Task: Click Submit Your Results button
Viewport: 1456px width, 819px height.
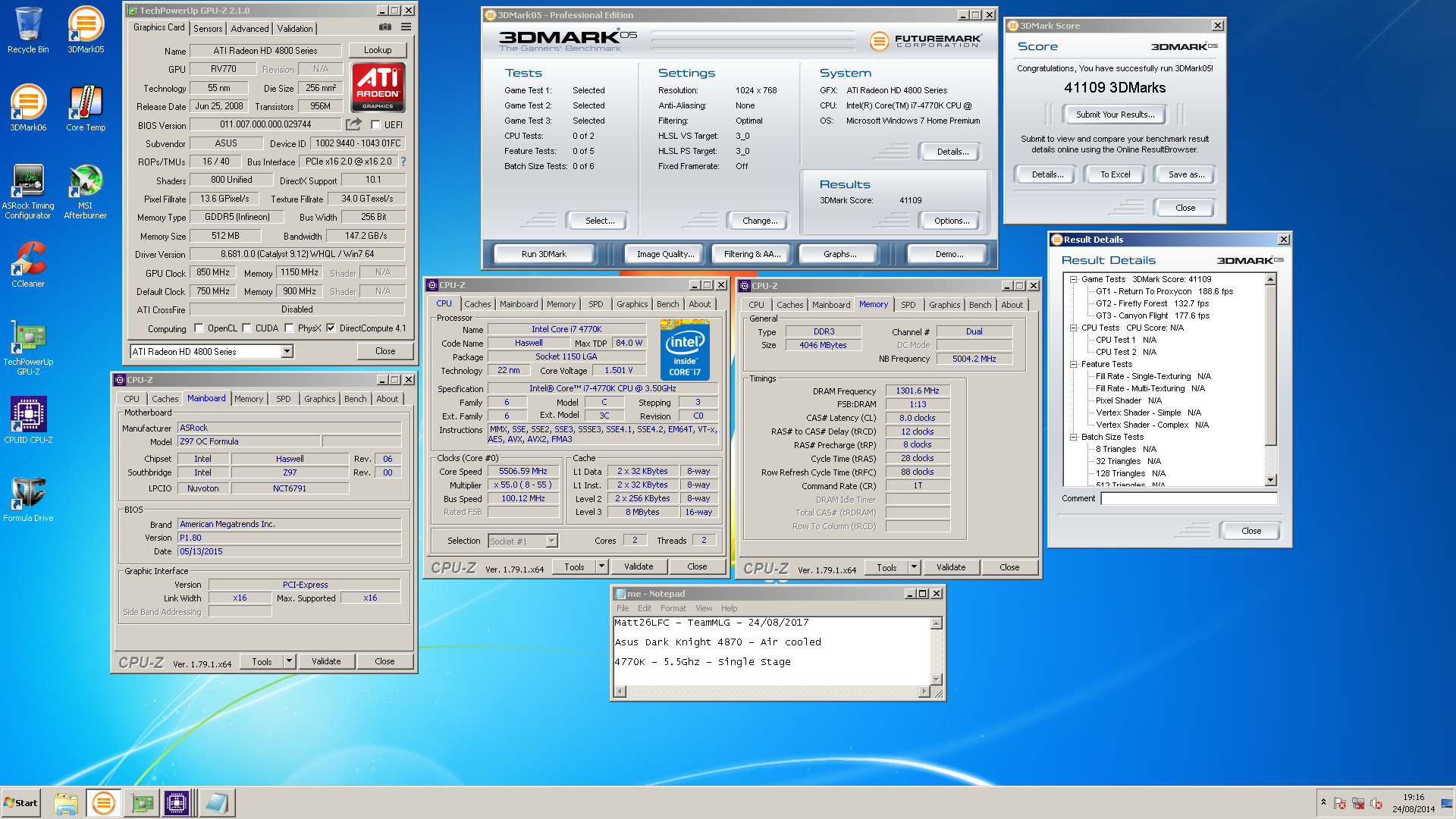Action: point(1115,115)
